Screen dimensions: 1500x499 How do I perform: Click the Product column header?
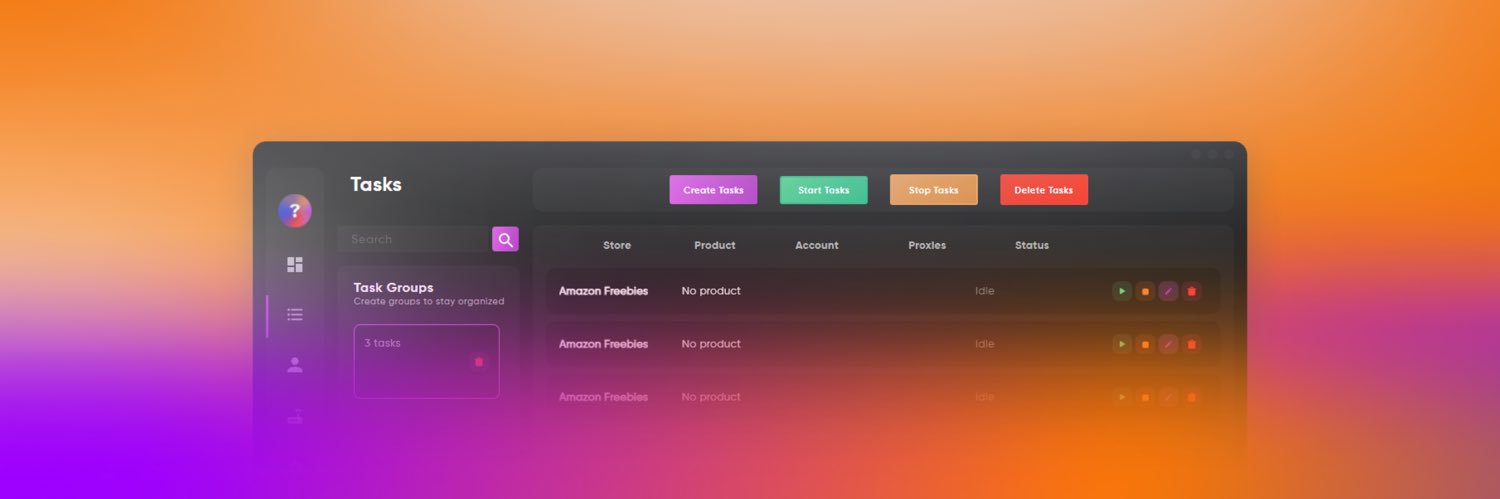714,245
